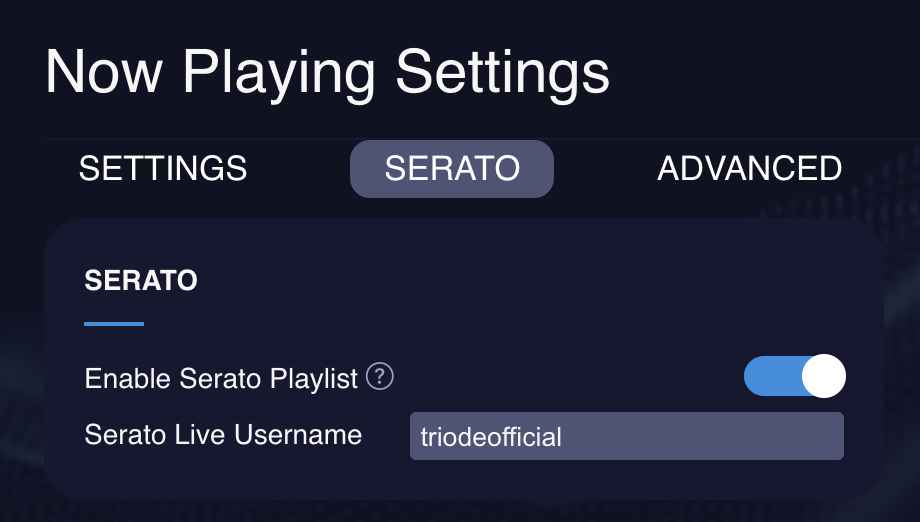Click blue underline beneath SERATO heading
920x522 pixels.
pos(114,324)
